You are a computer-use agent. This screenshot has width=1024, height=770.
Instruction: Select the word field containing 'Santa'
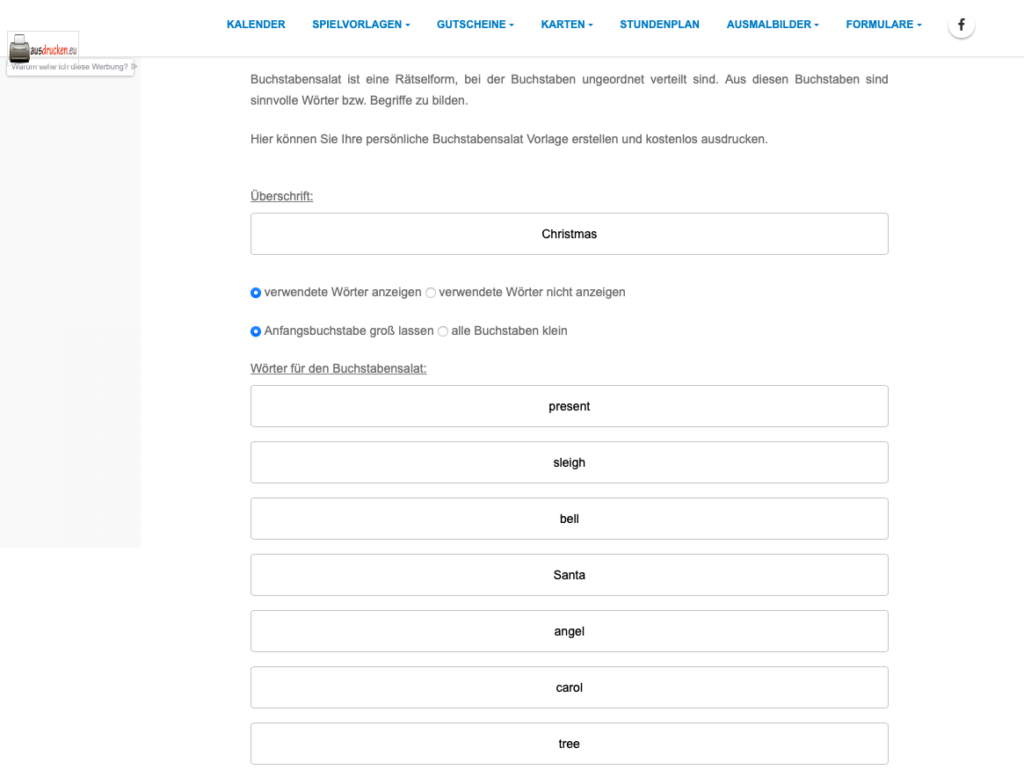569,575
